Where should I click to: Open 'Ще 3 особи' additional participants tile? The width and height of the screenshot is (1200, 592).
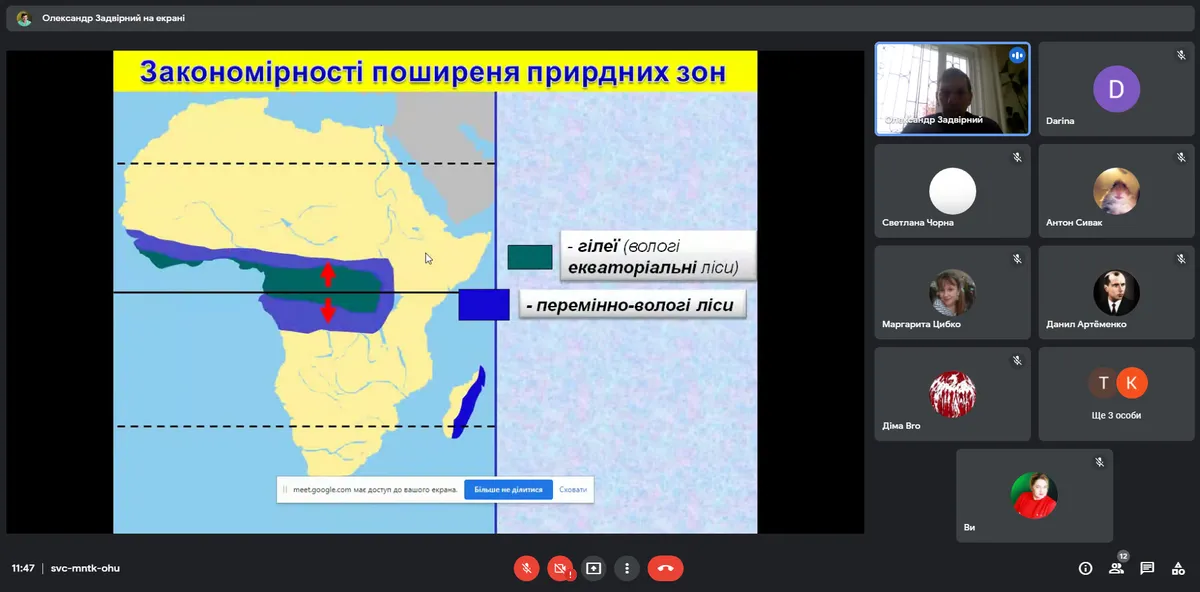[x=1116, y=394]
